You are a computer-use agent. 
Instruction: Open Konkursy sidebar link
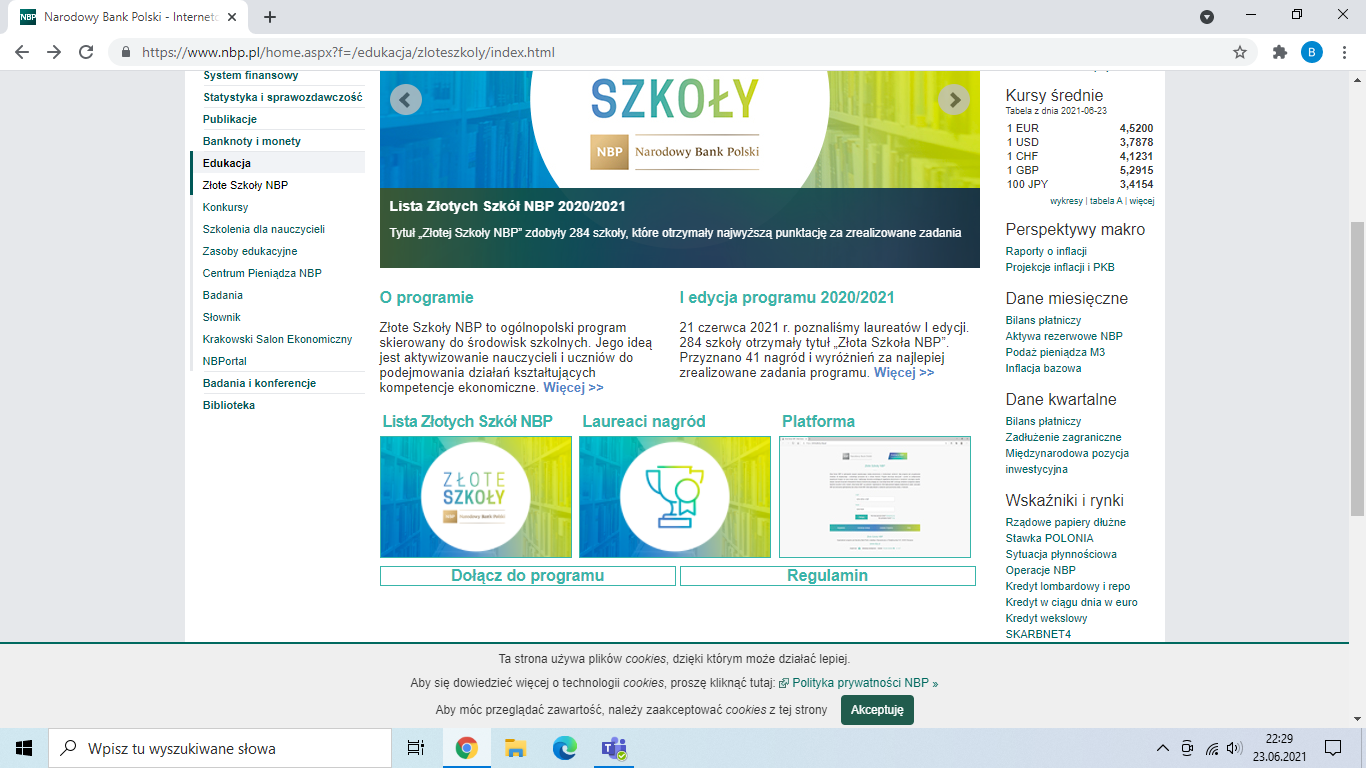coord(225,207)
